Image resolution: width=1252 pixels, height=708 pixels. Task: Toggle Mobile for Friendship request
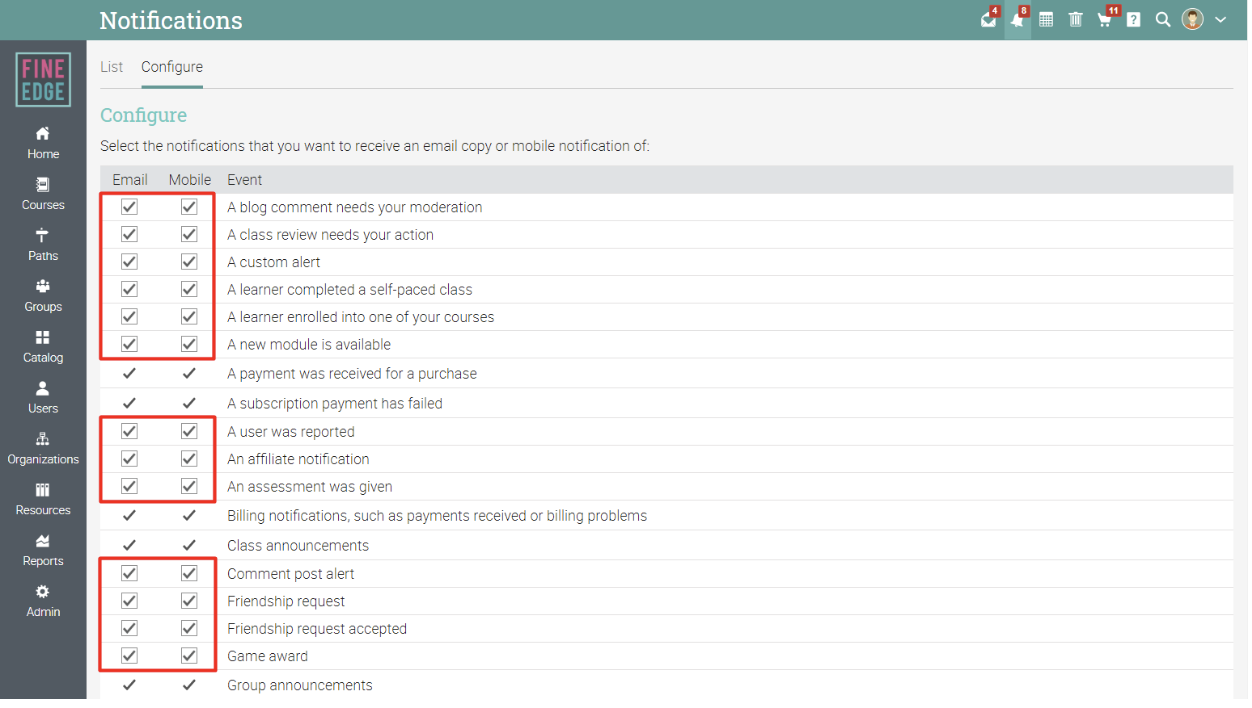click(189, 601)
